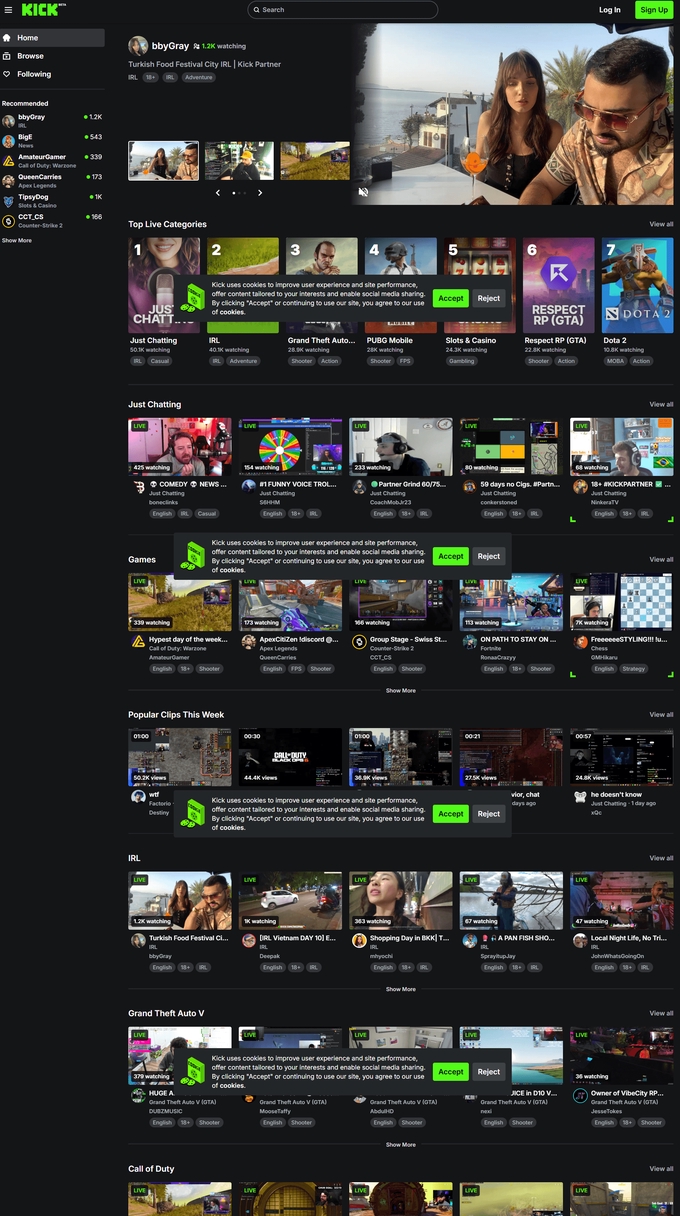The height and width of the screenshot is (1216, 680).
Task: Click View all for Just Chatting
Action: click(x=661, y=404)
